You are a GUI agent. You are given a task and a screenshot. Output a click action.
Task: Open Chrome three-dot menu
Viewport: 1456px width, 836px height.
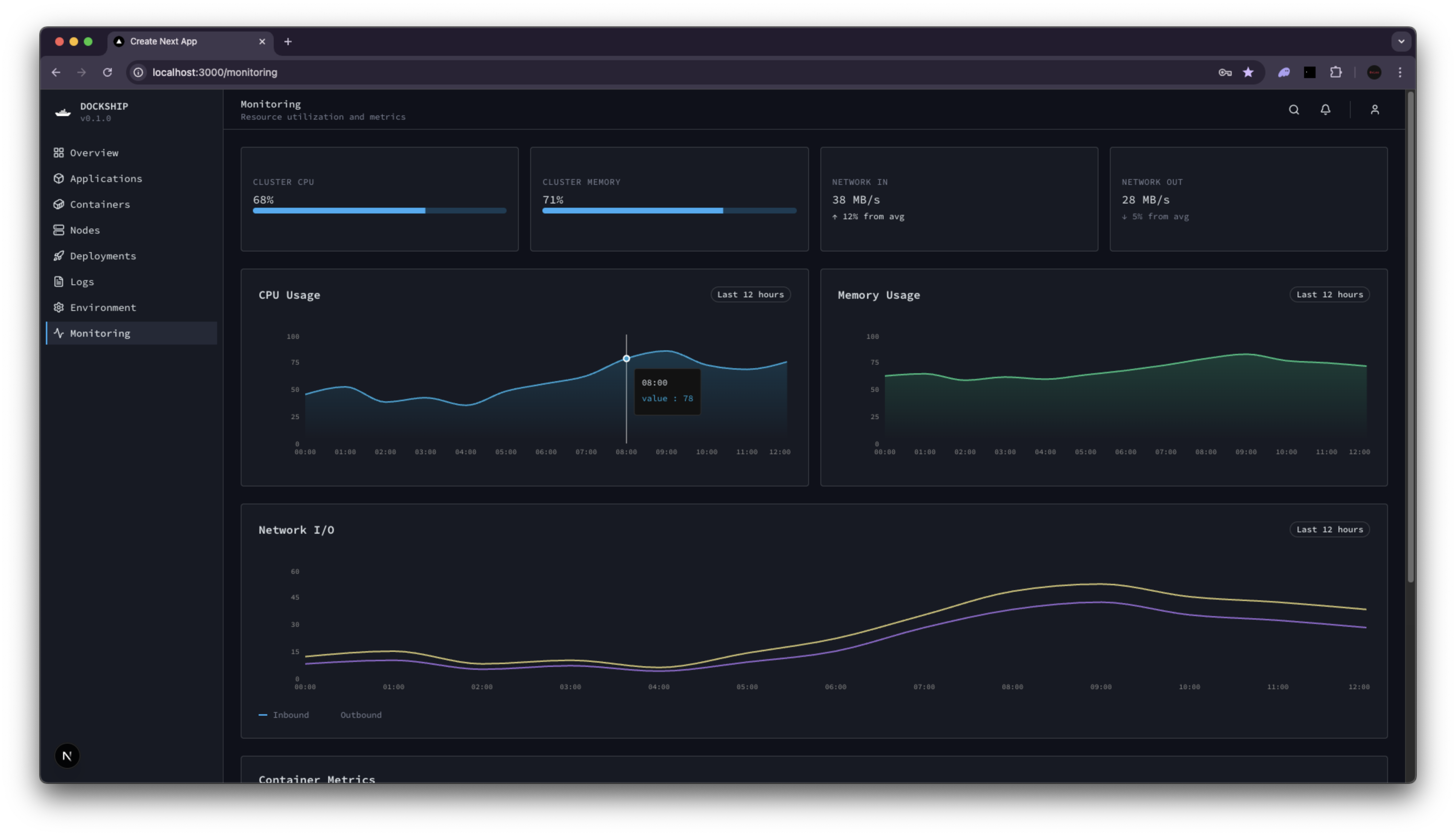1400,72
